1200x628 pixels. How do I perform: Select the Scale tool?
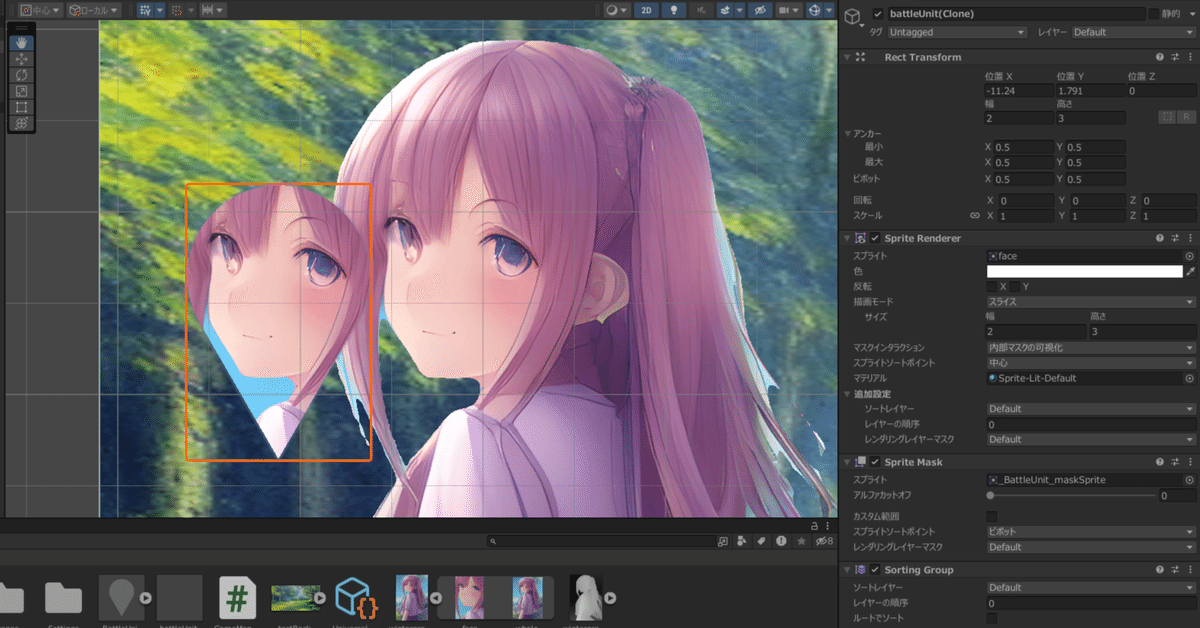point(21,91)
